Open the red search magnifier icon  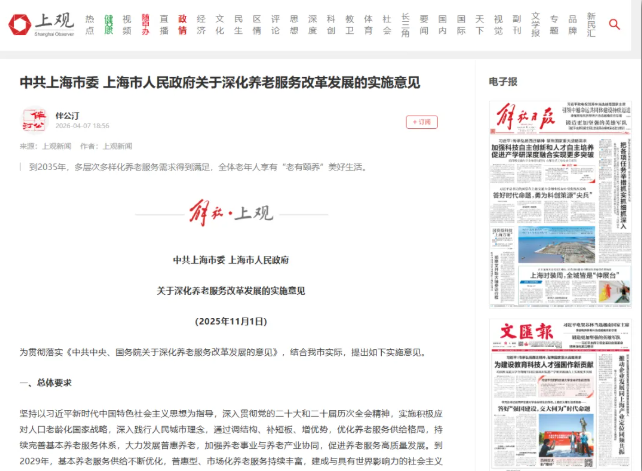[x=614, y=25]
